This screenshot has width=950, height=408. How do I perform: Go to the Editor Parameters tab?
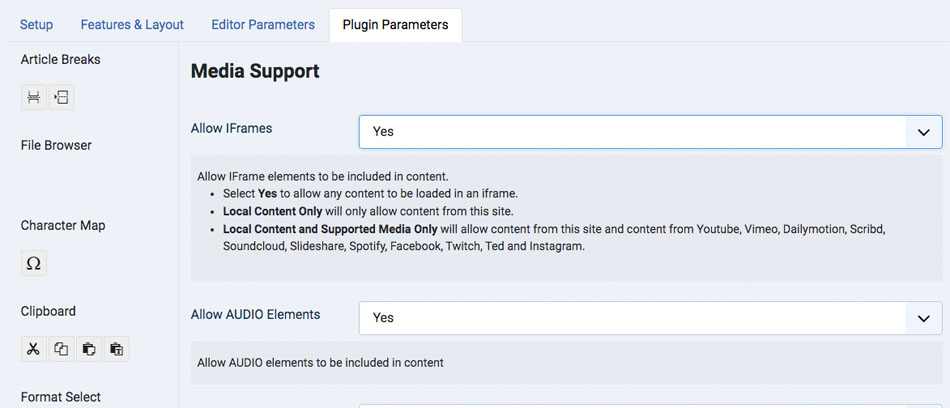click(263, 24)
